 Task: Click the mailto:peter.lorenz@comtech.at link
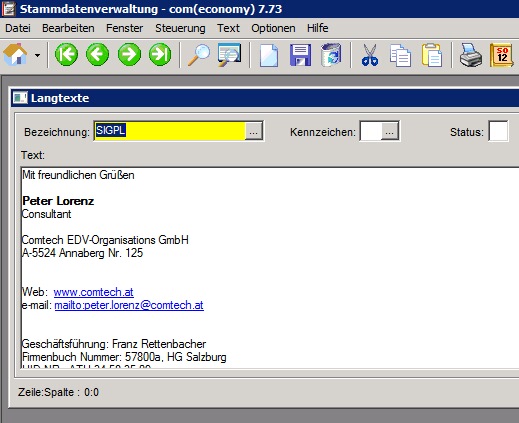click(x=129, y=305)
